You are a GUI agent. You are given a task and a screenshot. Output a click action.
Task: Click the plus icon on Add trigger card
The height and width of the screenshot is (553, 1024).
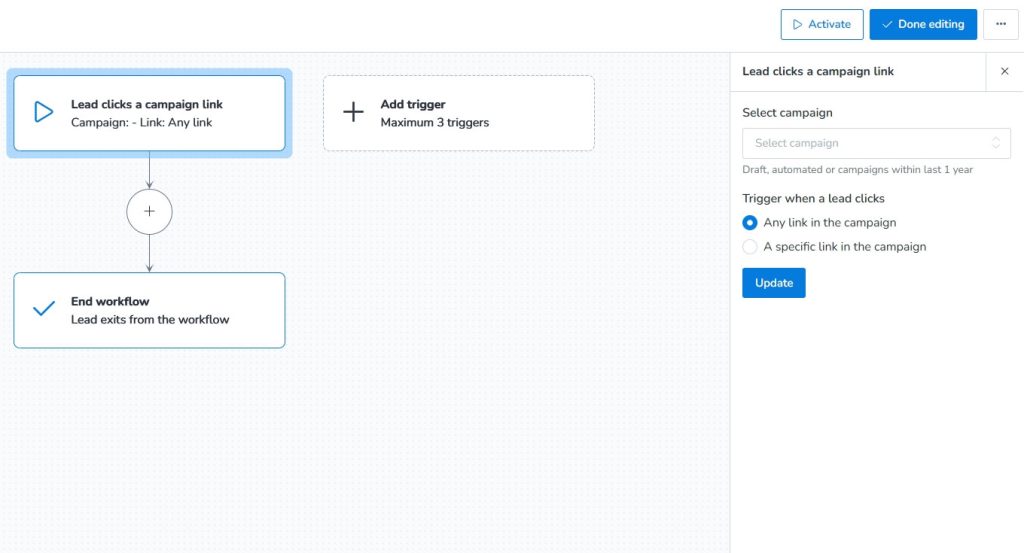354,113
